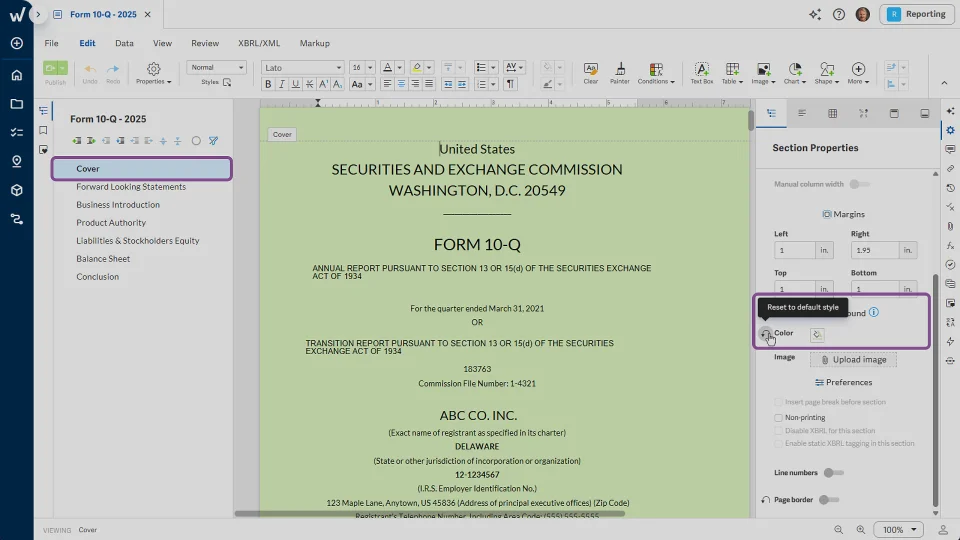
Task: Click the Create new plus sidebar icon
Action: pos(17,43)
